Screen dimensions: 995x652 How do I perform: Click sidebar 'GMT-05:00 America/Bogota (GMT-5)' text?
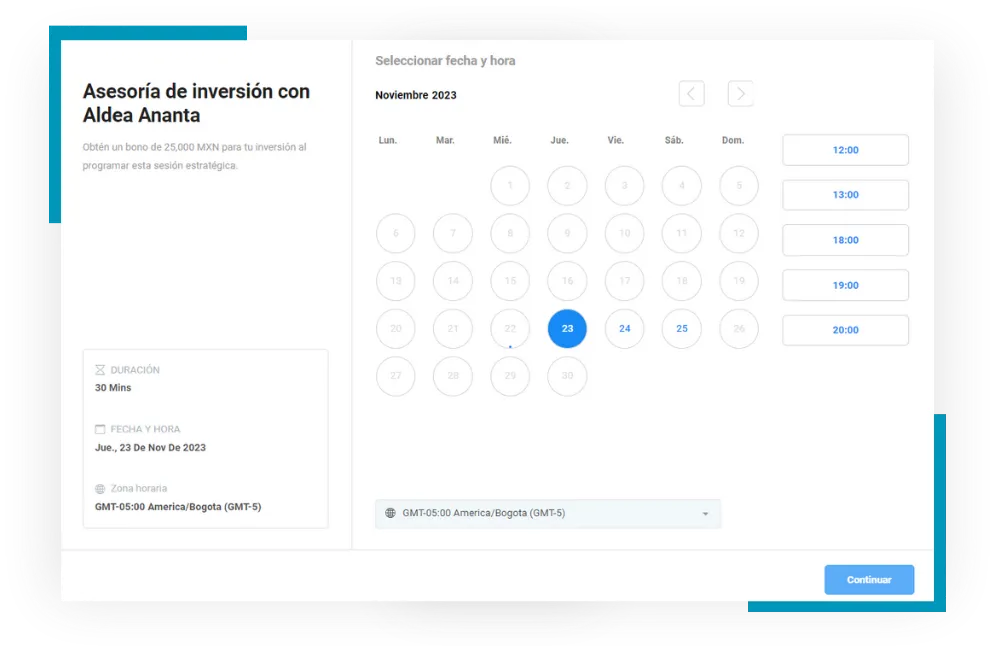pyautogui.click(x=178, y=507)
